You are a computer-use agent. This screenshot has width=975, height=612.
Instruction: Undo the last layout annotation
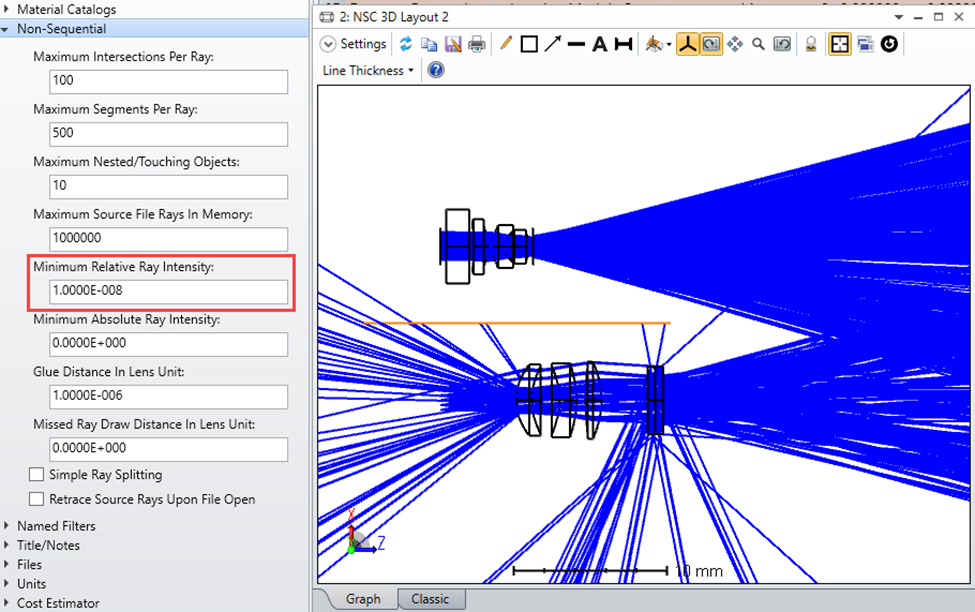pyautogui.click(x=781, y=43)
